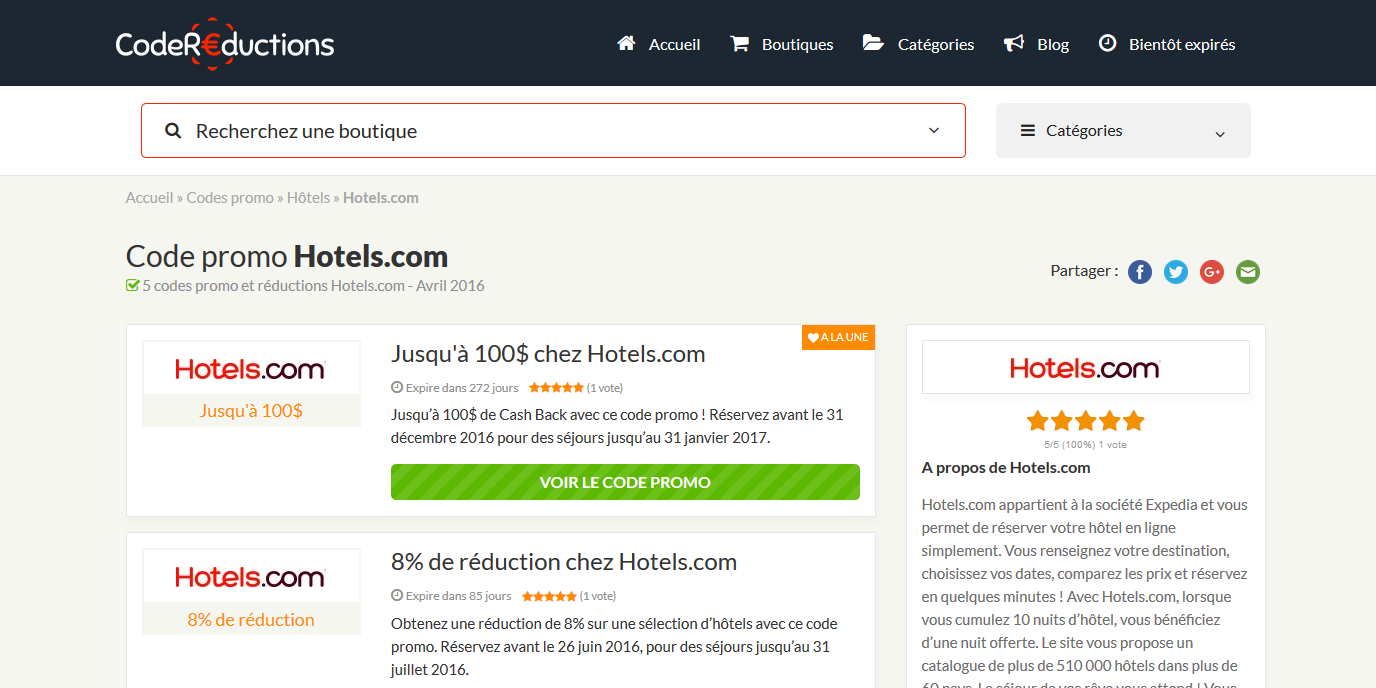Click the Partager label
Screen dimensions: 1376x688
(1084, 271)
